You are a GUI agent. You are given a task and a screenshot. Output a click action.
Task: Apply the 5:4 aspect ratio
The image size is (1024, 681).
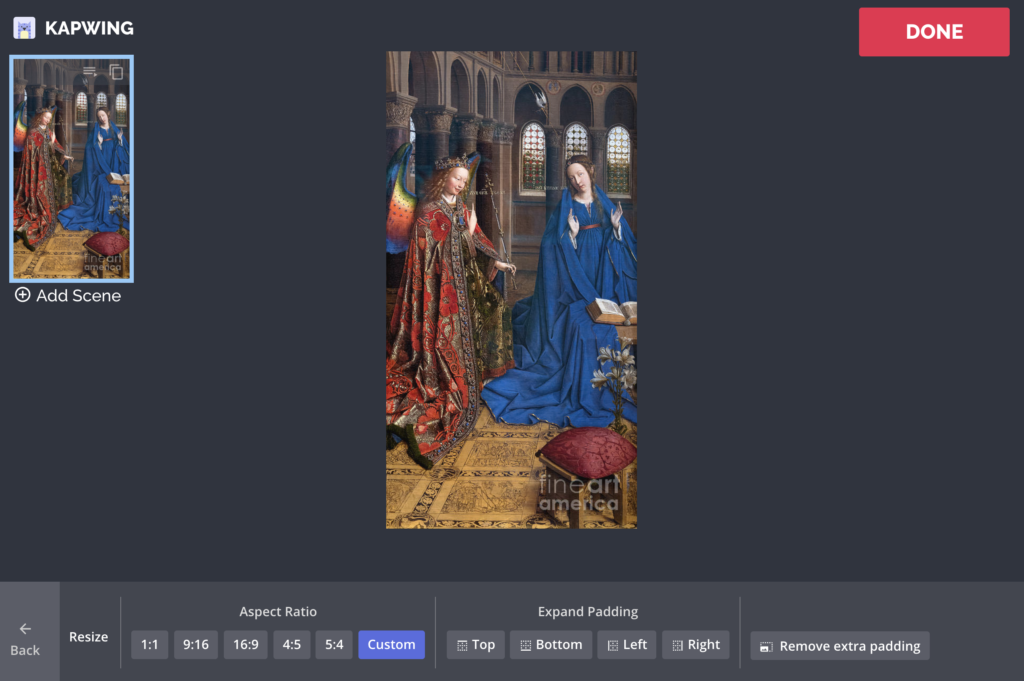pos(334,645)
